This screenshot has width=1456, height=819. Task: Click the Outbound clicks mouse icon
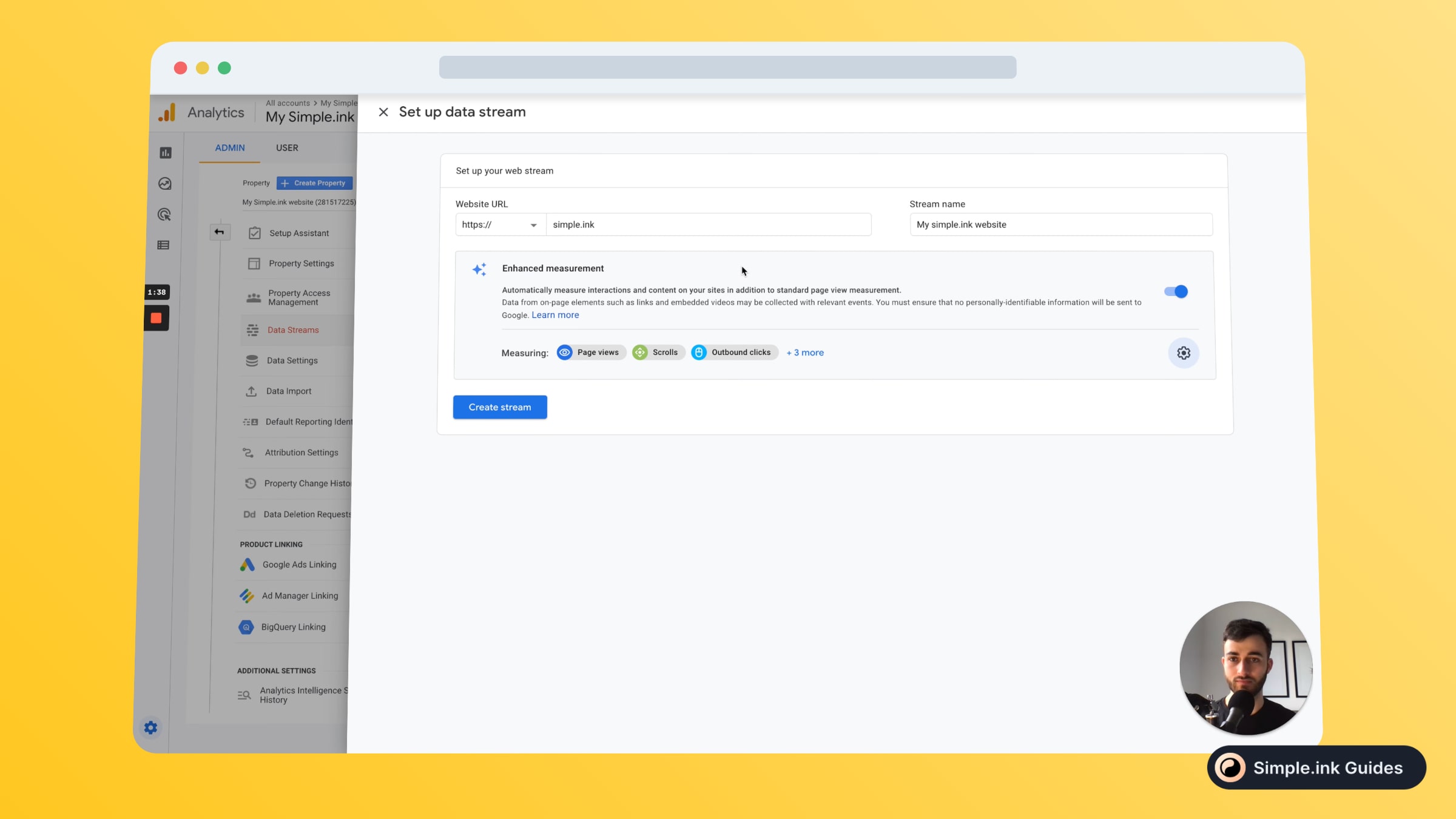point(699,352)
